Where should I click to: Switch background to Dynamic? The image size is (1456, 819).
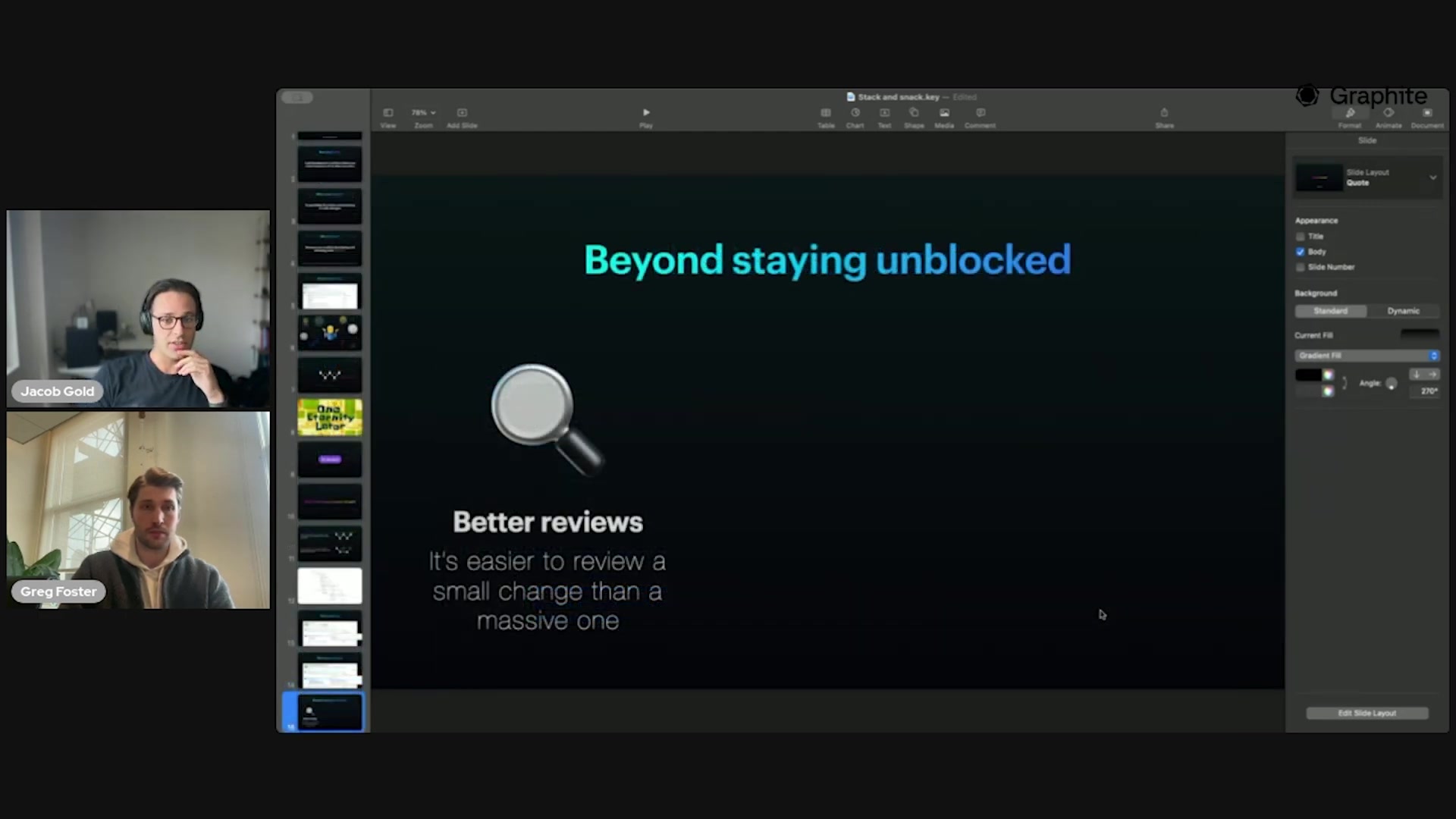[1403, 311]
